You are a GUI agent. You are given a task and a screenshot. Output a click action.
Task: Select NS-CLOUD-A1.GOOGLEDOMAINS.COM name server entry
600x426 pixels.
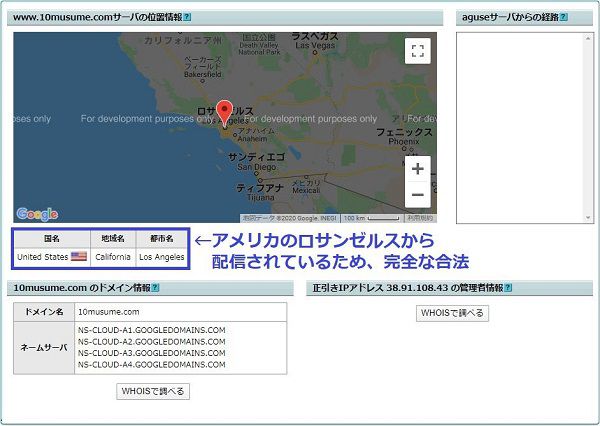click(152, 330)
